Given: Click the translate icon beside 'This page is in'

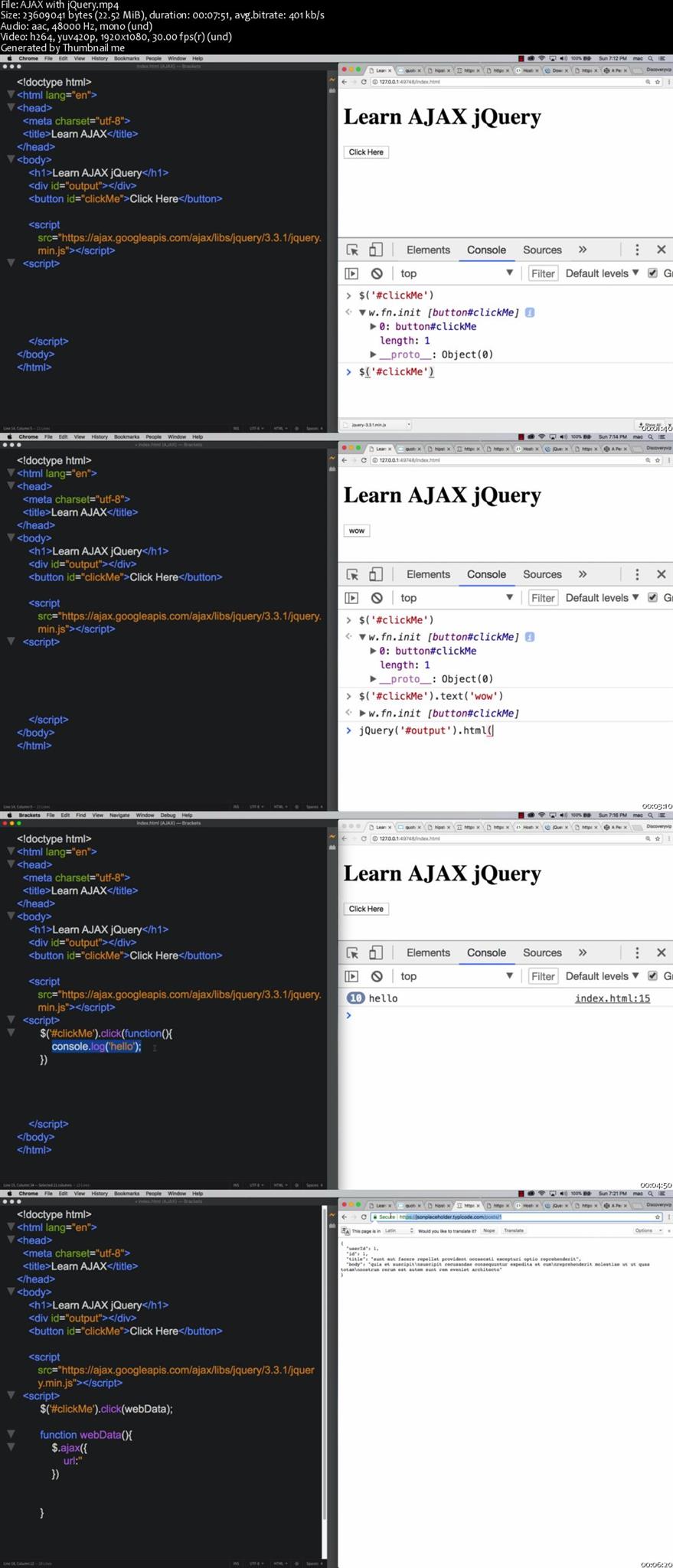Looking at the screenshot, I should pos(345,1231).
